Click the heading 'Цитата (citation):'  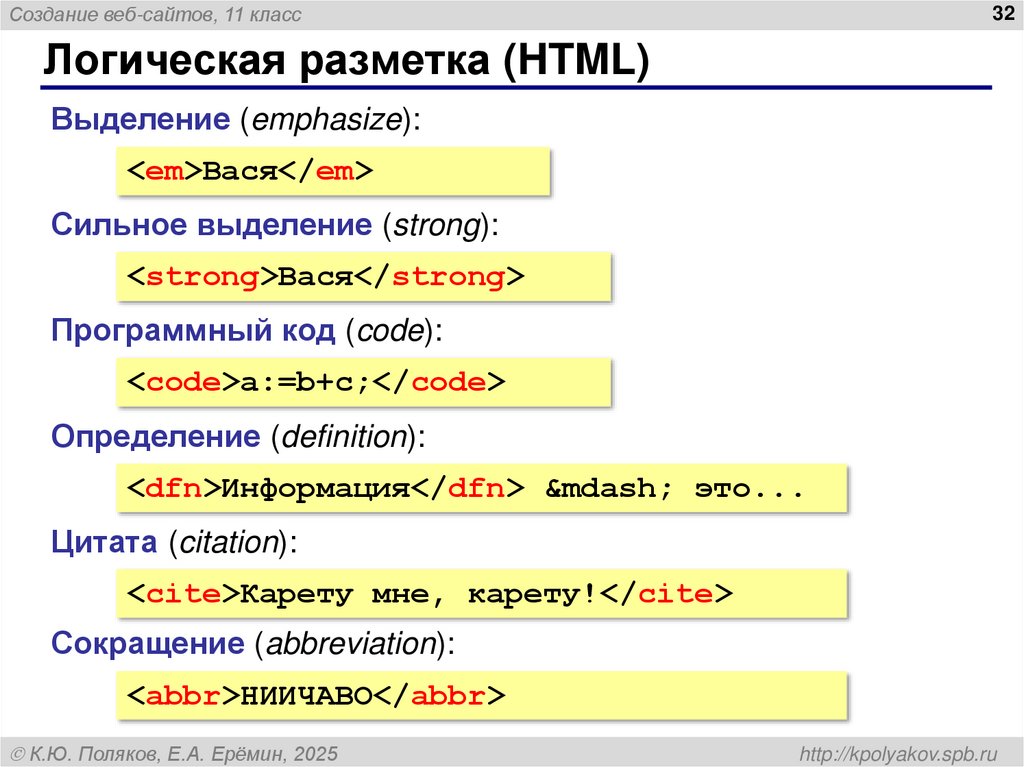pyautogui.click(x=174, y=542)
